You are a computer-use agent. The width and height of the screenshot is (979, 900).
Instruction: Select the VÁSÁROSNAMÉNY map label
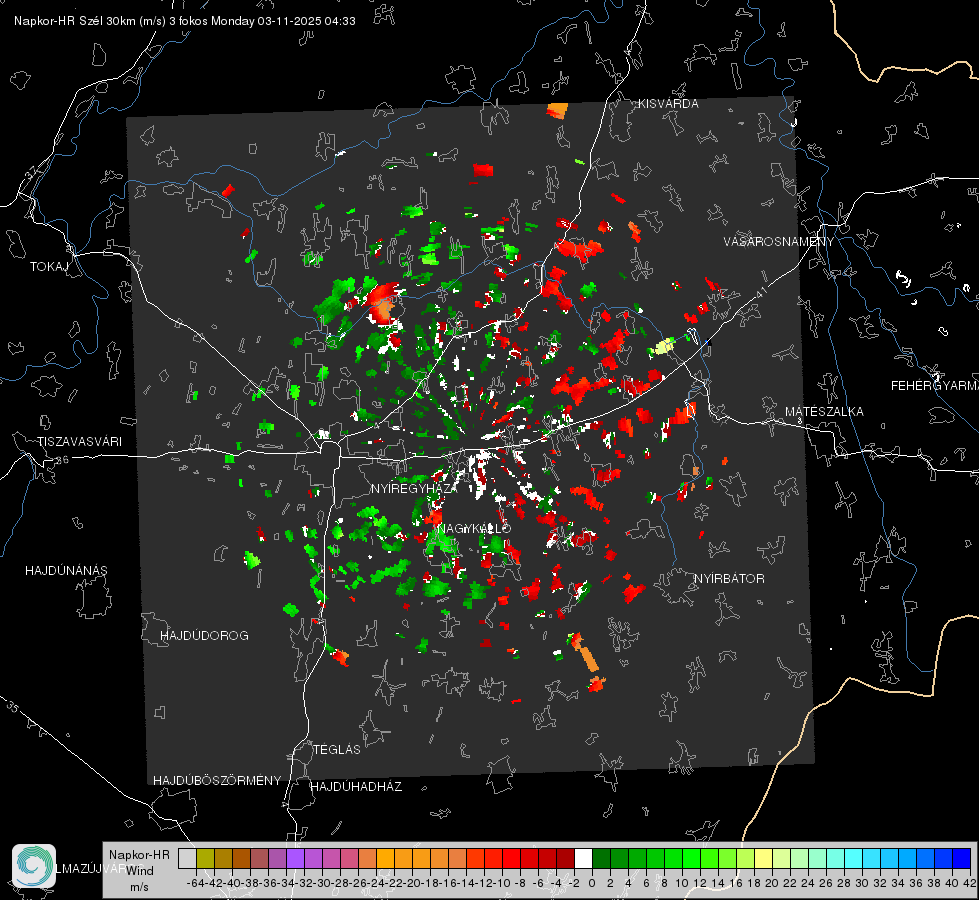[x=779, y=242]
